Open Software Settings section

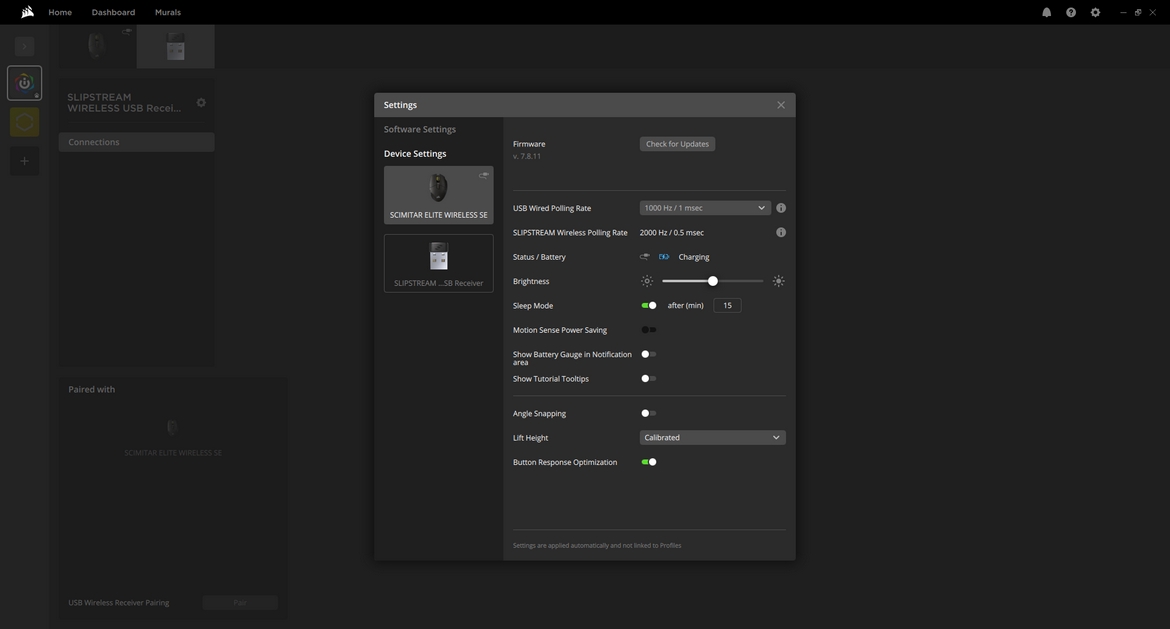419,130
